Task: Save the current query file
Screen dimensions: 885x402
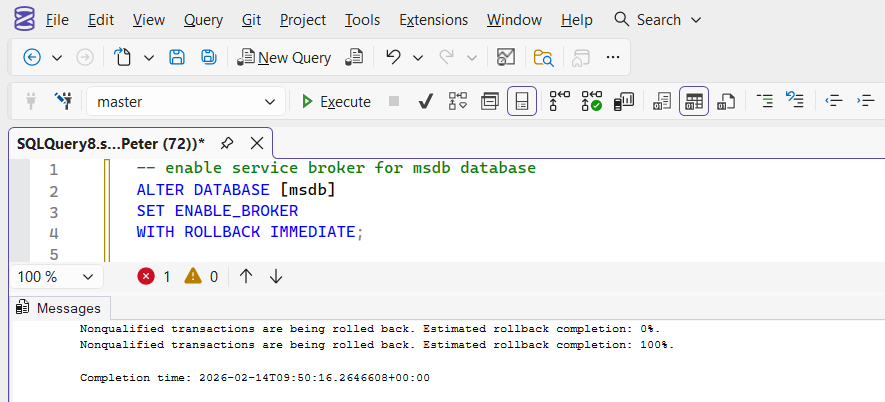Action: [177, 57]
